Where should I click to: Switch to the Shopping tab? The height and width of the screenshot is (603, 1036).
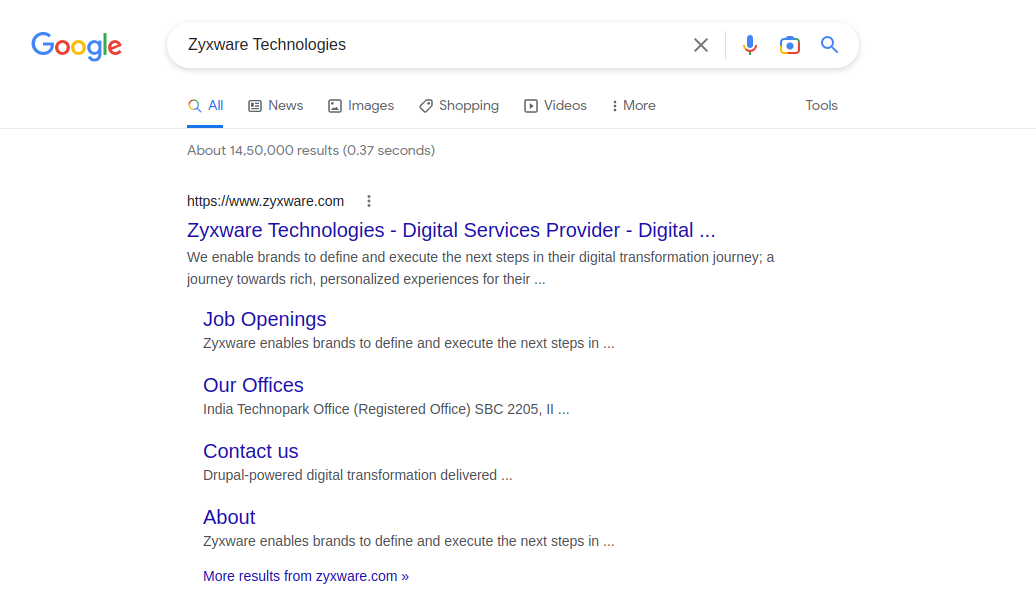tap(459, 105)
